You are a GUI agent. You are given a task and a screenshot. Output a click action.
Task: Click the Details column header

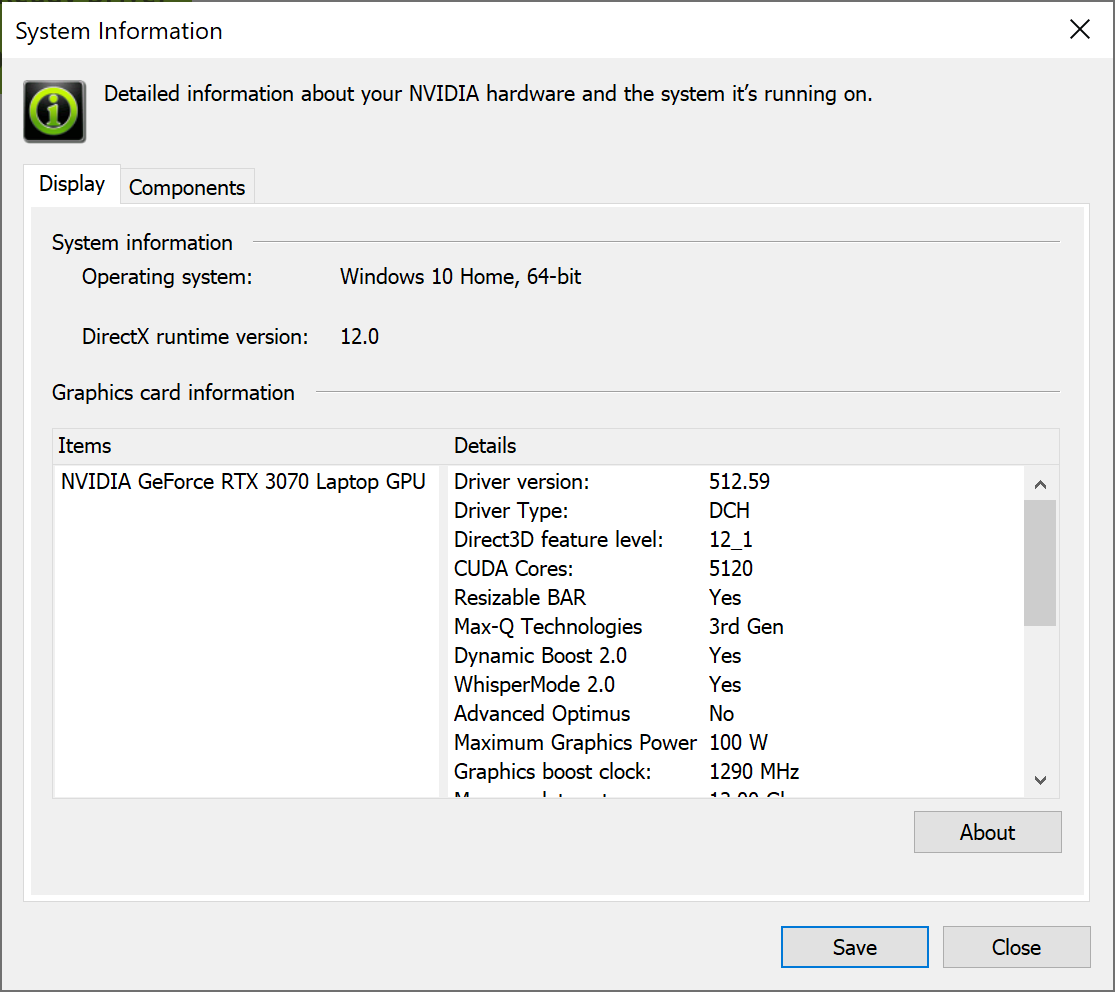tap(754, 446)
